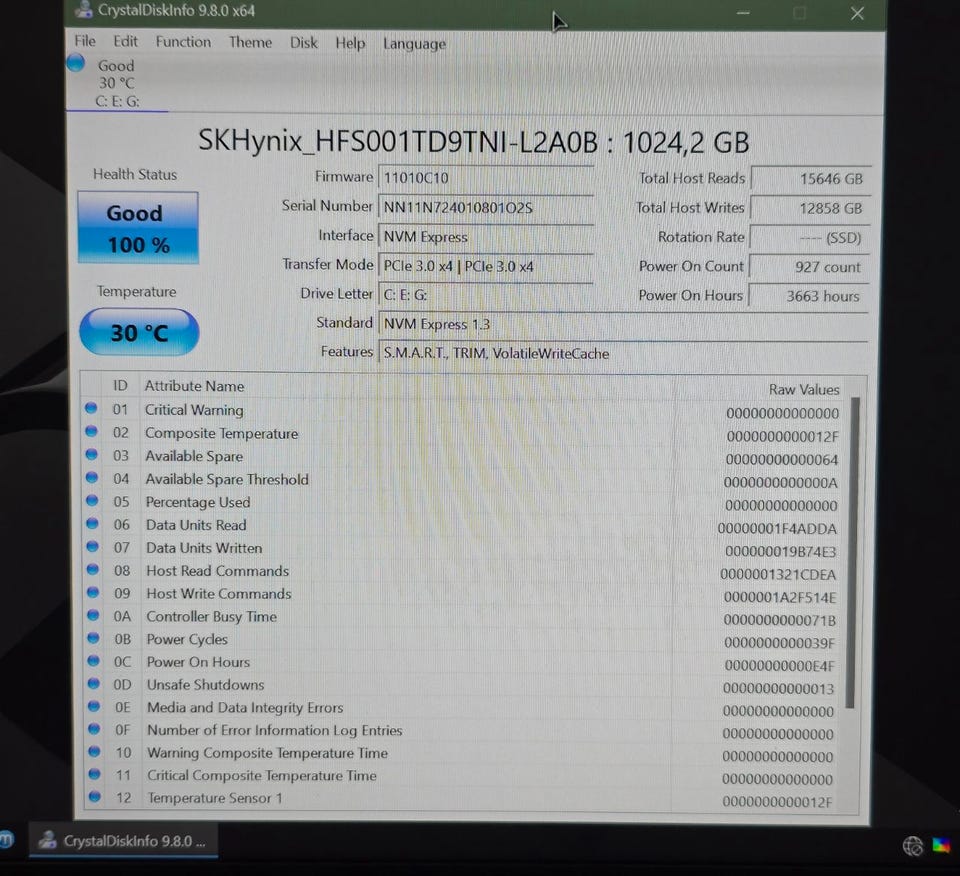Click the colorful tray icon at far right
The width and height of the screenshot is (960, 876).
942,845
